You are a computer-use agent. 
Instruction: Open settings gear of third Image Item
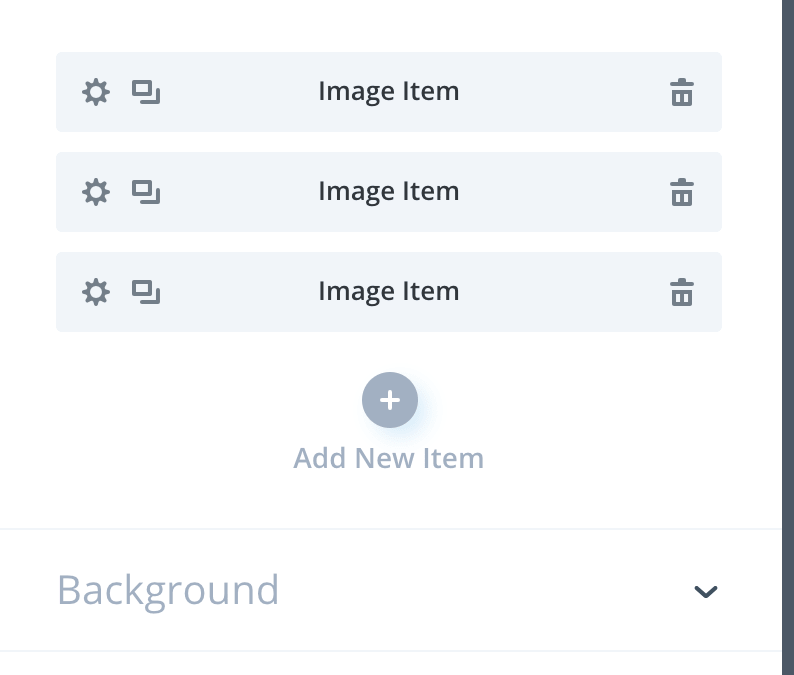click(x=95, y=292)
